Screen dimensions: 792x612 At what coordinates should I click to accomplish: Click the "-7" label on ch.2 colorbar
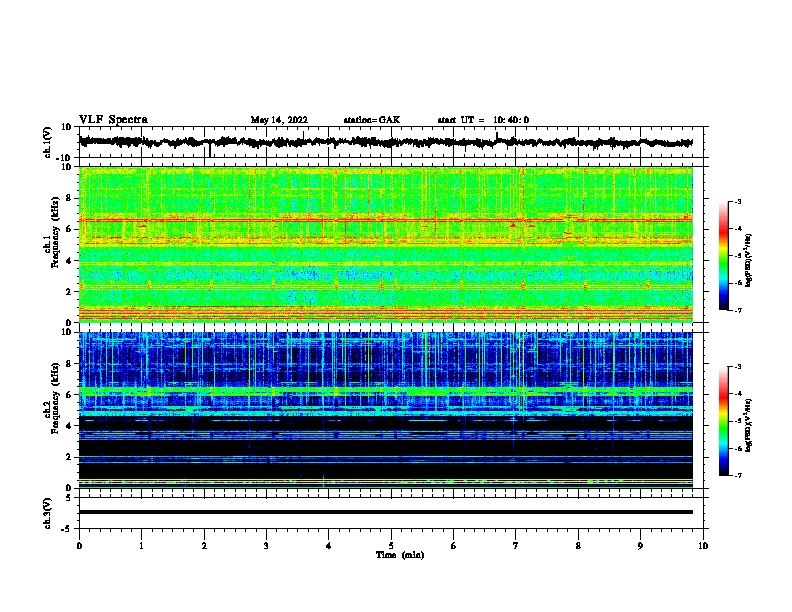pyautogui.click(x=737, y=475)
